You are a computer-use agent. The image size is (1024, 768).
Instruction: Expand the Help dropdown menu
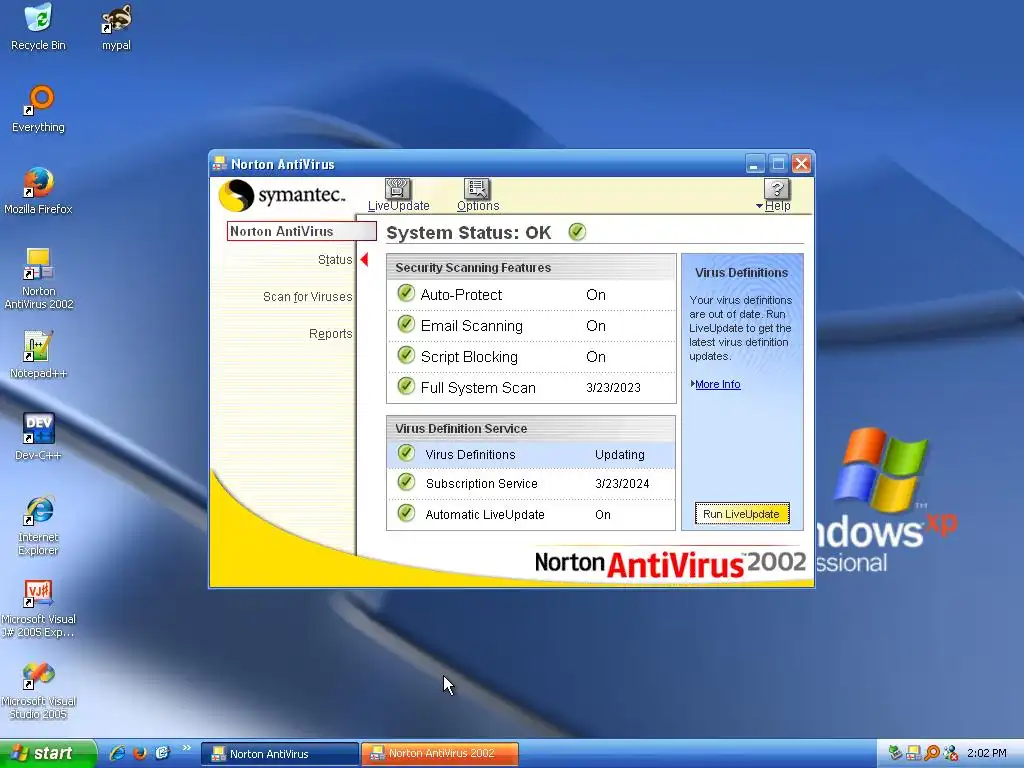tap(775, 195)
